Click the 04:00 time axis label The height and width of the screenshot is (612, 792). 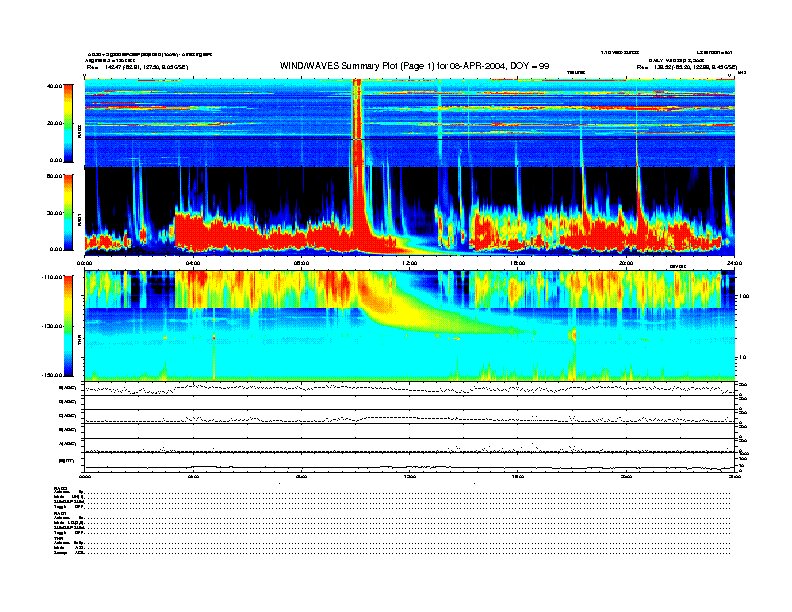click(193, 264)
